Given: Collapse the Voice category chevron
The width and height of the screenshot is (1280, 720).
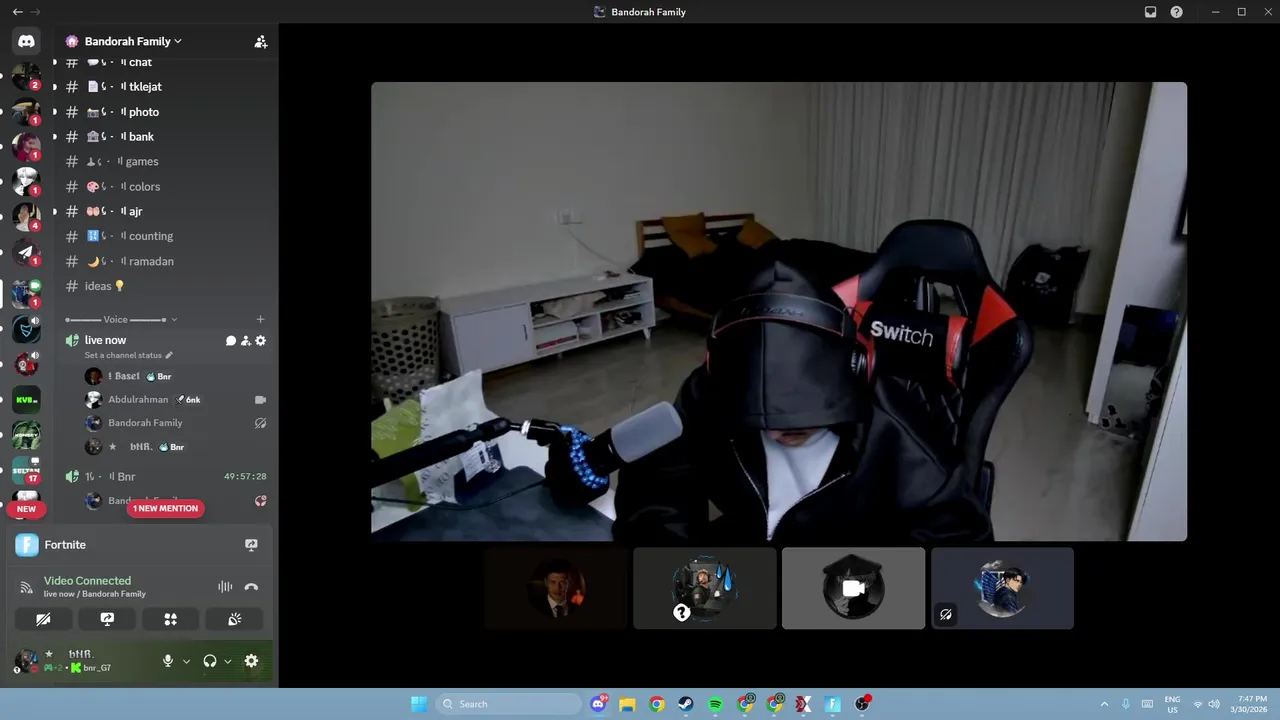Looking at the screenshot, I should [174, 320].
